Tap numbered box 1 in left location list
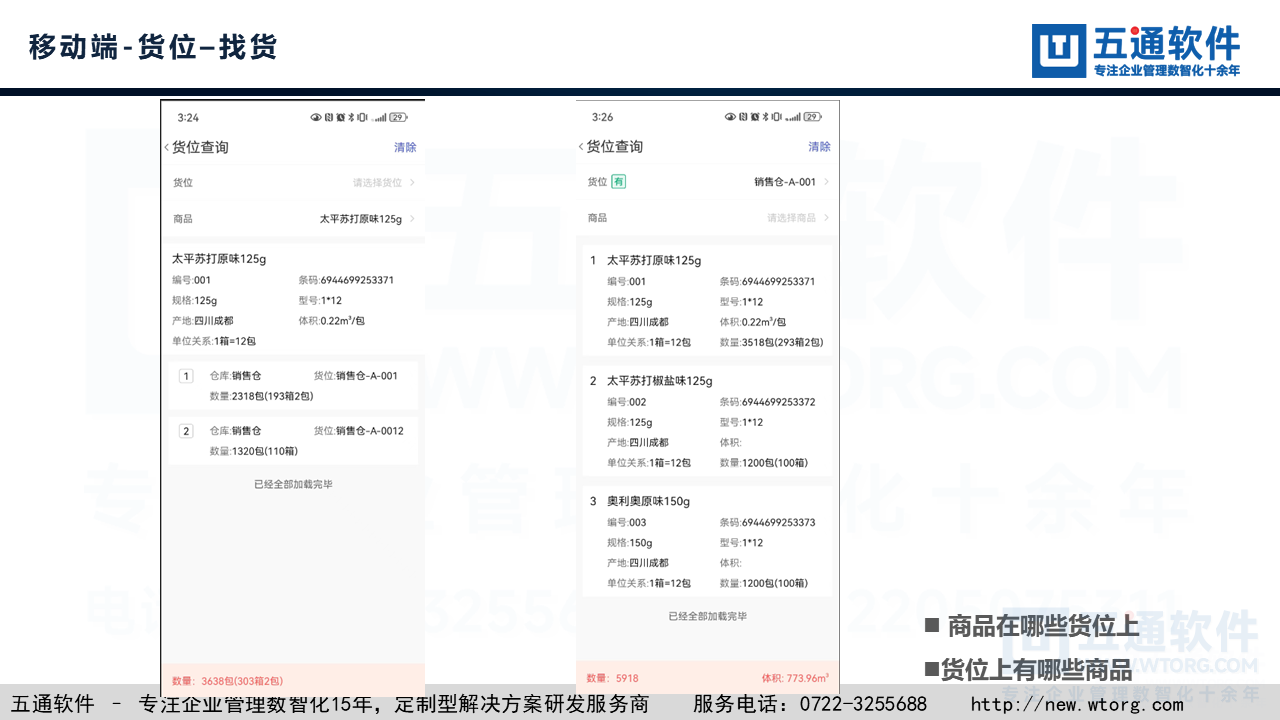This screenshot has width=1280, height=720. coord(186,376)
